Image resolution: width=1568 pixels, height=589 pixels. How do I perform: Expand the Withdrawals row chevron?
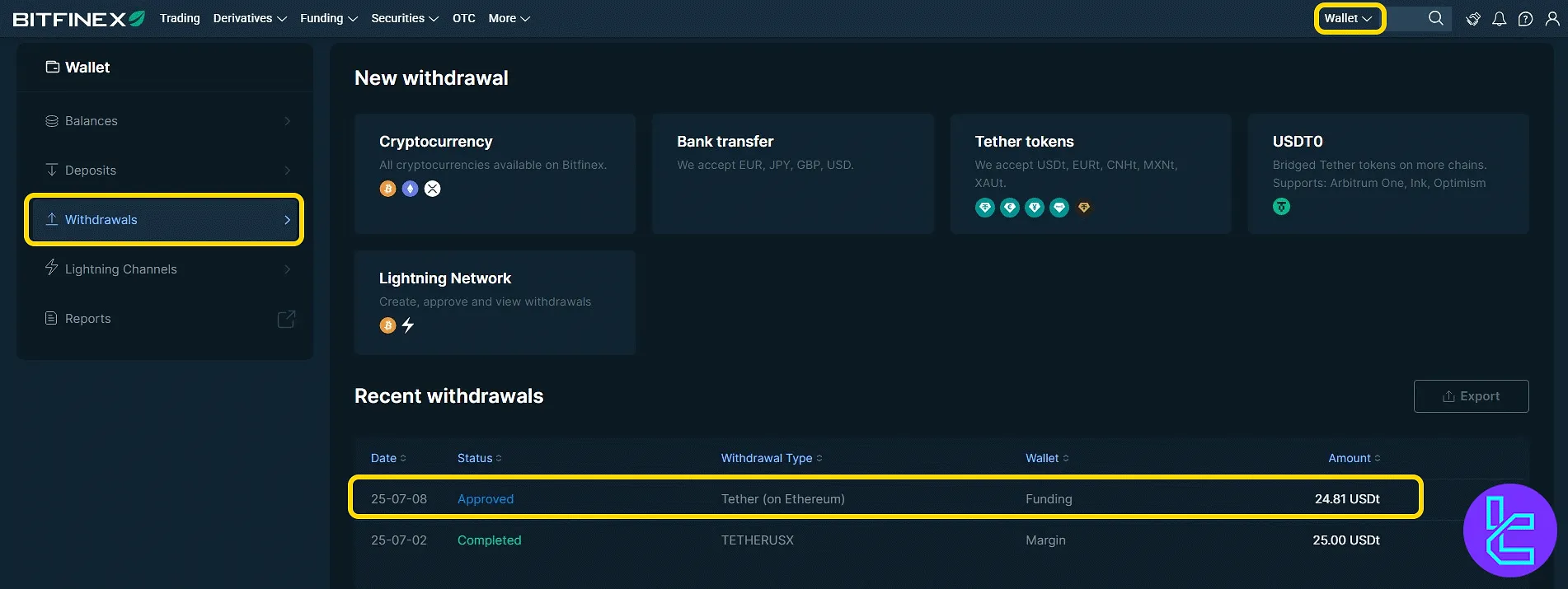coord(287,220)
